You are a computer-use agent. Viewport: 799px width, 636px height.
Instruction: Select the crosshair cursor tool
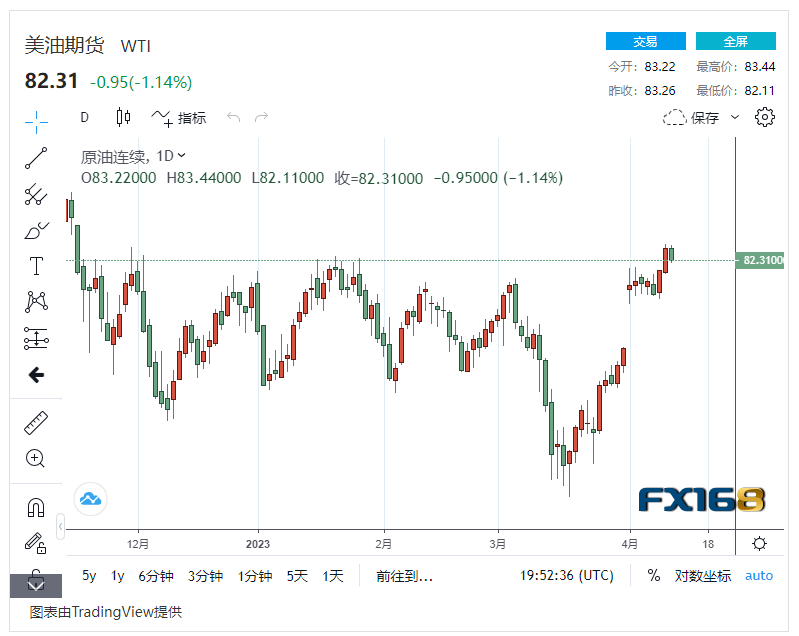pyautogui.click(x=36, y=122)
